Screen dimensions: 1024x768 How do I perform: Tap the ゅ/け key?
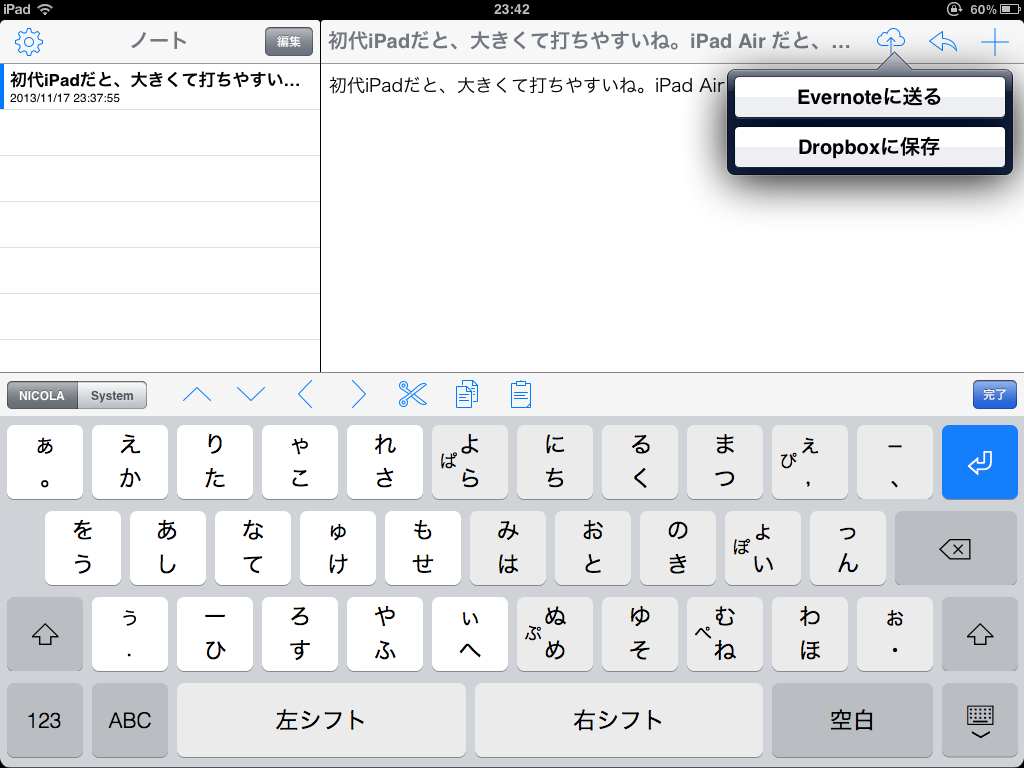(338, 548)
